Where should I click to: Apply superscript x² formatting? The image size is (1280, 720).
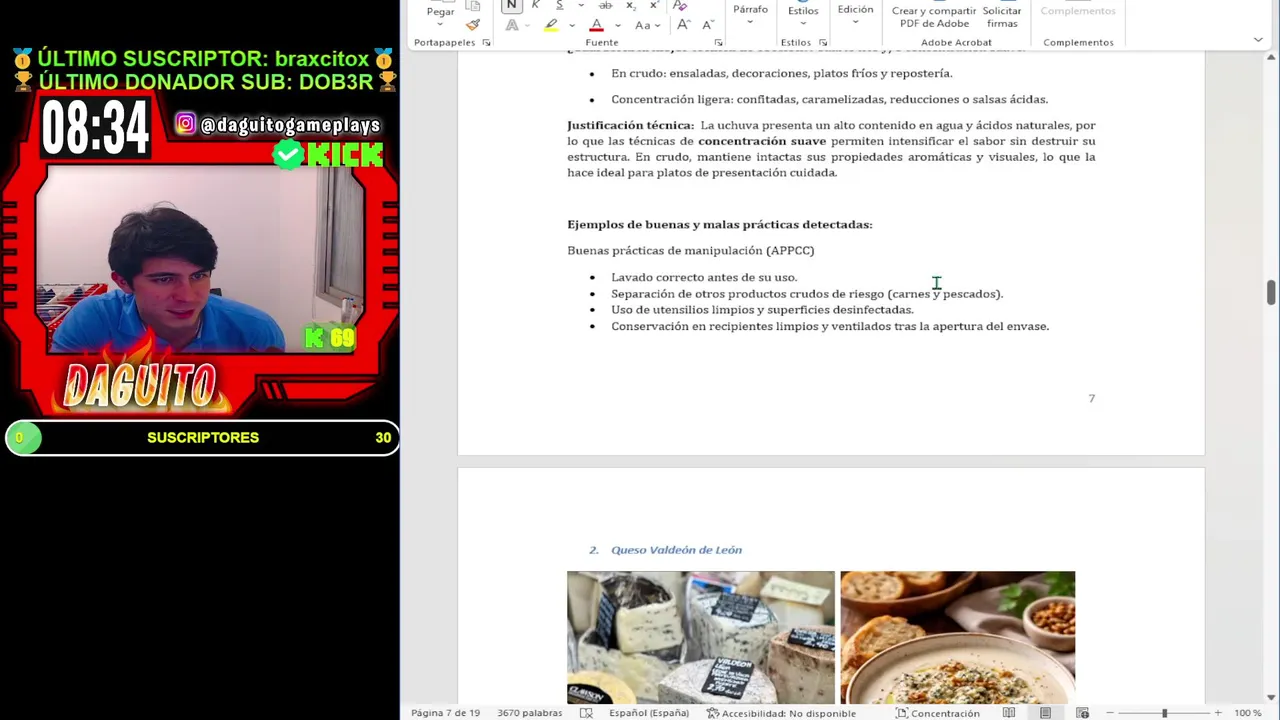click(x=653, y=5)
